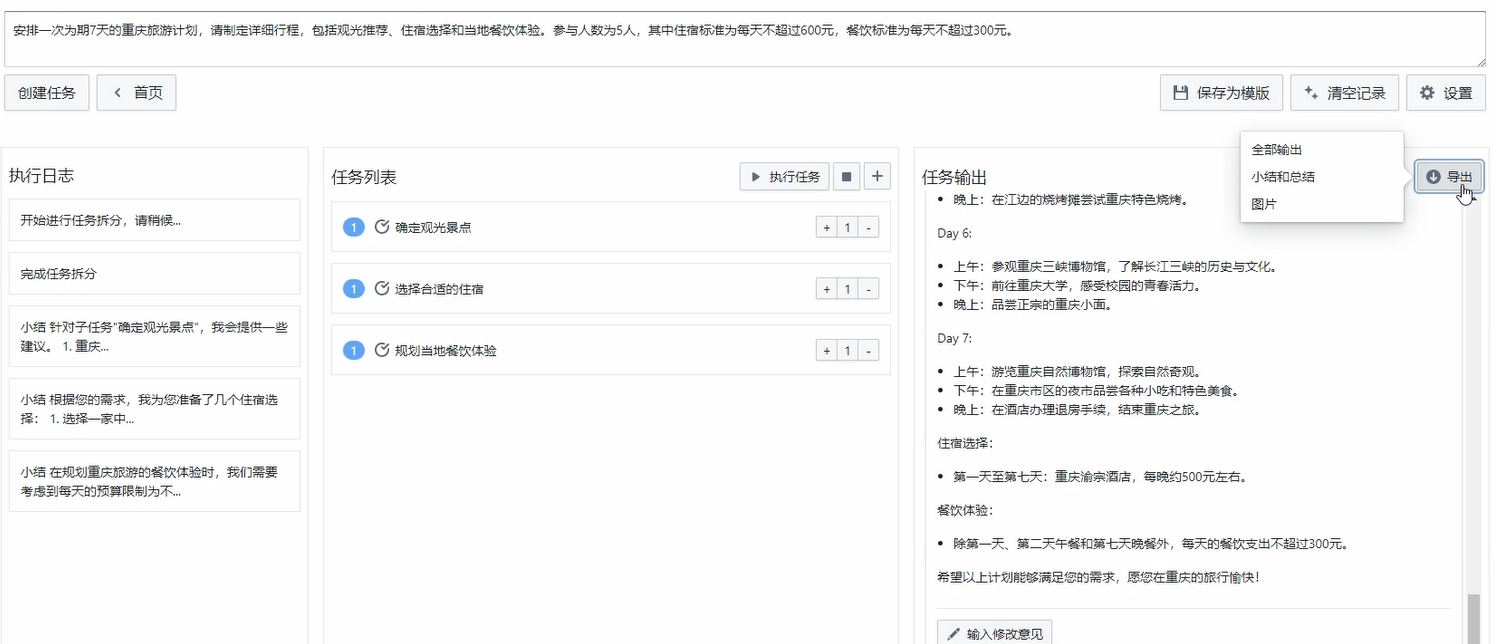This screenshot has height=644, width=1494.
Task: Increase count for 确定观光景点 task
Action: (x=827, y=228)
